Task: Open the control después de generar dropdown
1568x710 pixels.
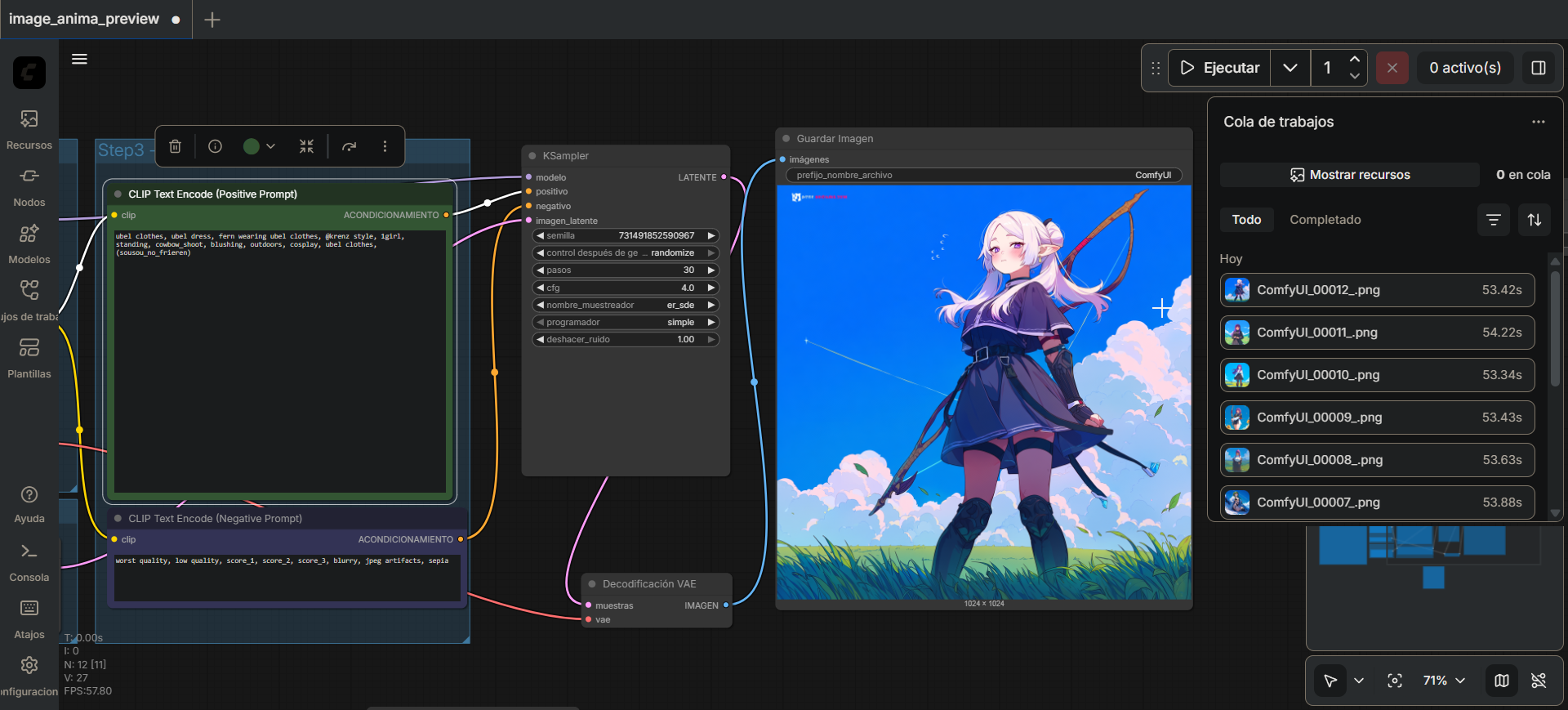Action: [x=626, y=253]
